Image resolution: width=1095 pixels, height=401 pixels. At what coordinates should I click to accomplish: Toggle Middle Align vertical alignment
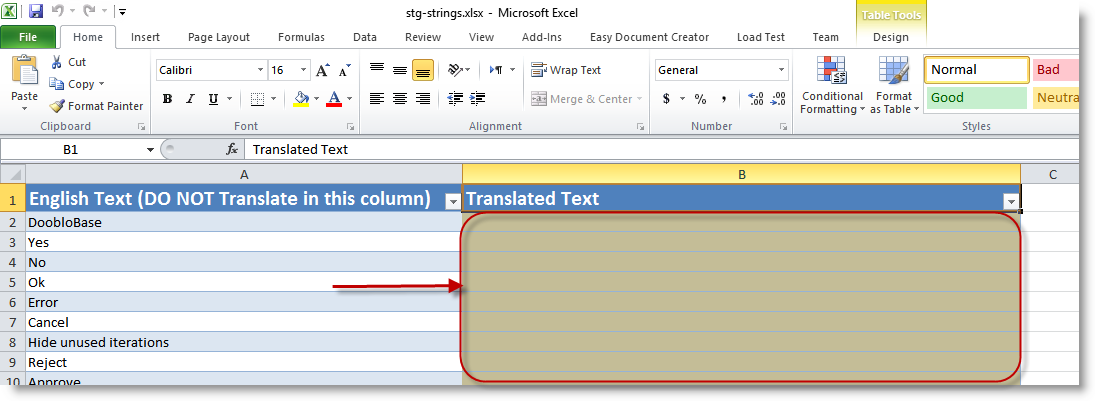click(399, 70)
